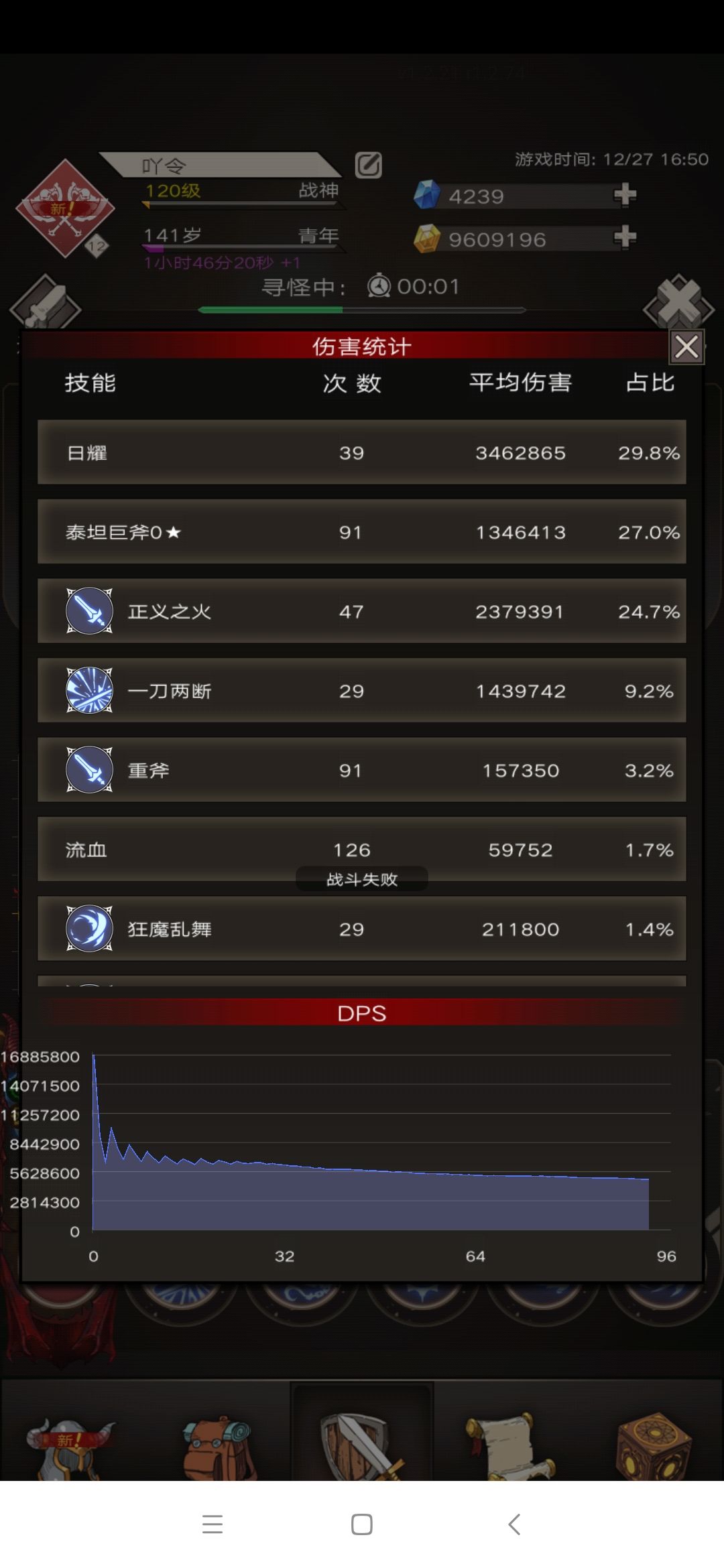Add more blue gems with plus icon
The width and height of the screenshot is (724, 1568).
coord(625,195)
